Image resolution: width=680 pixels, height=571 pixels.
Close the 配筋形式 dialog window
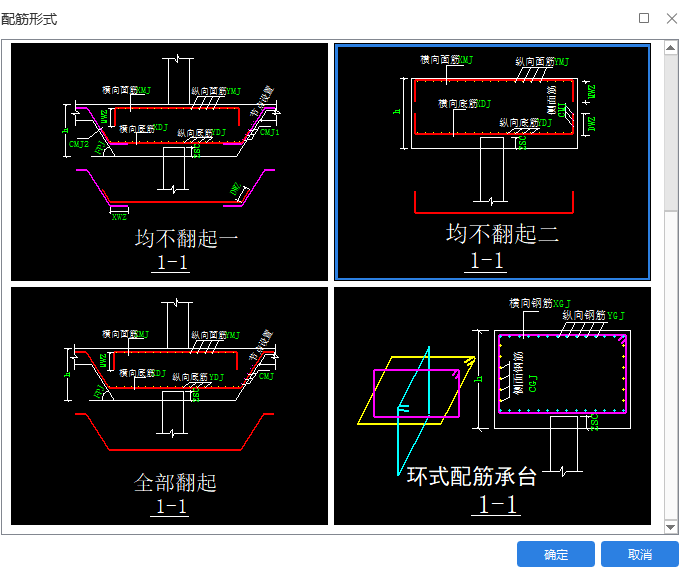pyautogui.click(x=672, y=18)
